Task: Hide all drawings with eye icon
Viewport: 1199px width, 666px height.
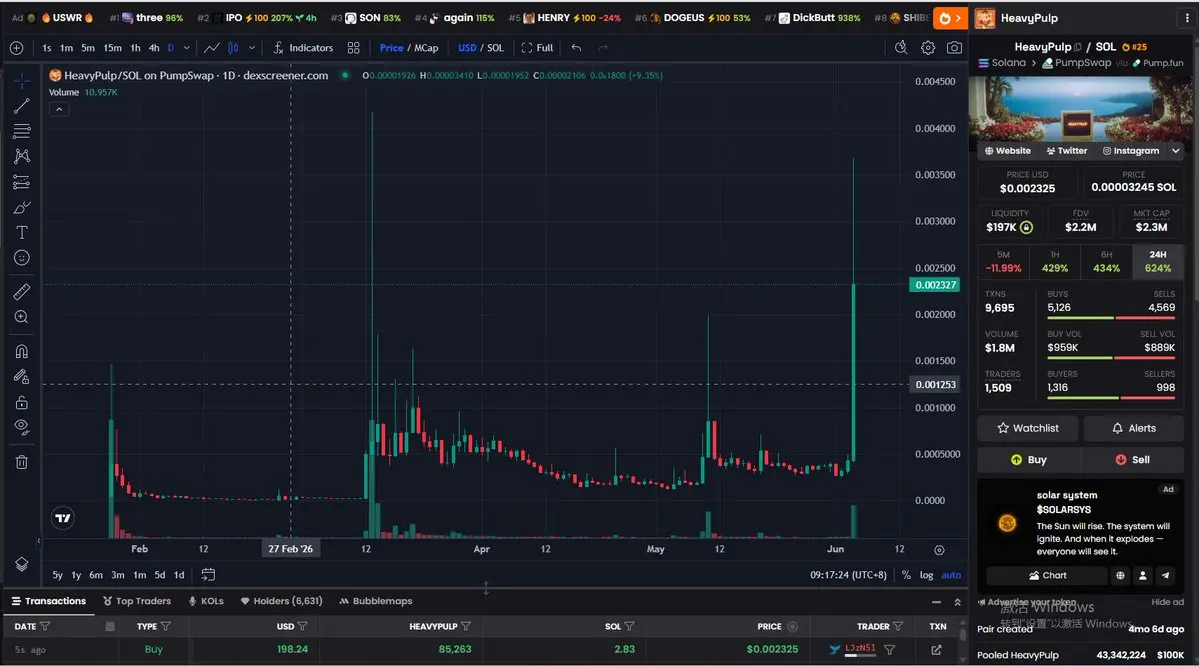Action: (x=21, y=427)
